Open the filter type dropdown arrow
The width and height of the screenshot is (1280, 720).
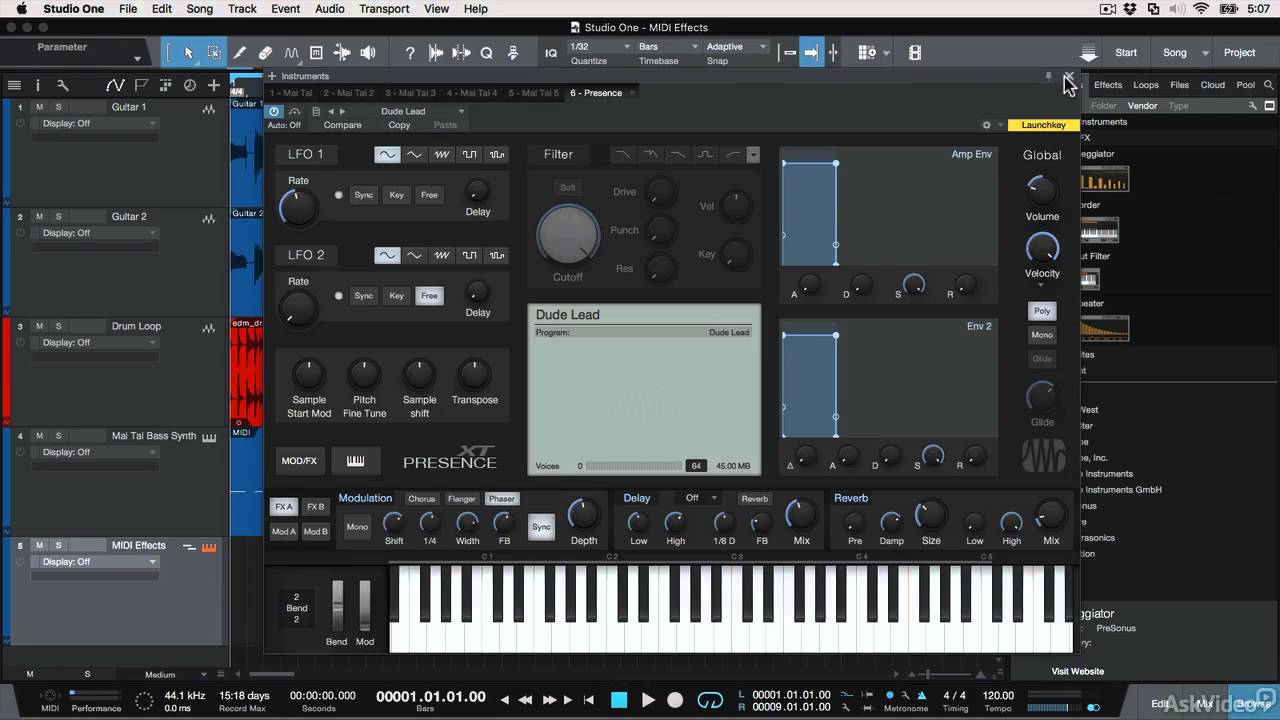(753, 155)
